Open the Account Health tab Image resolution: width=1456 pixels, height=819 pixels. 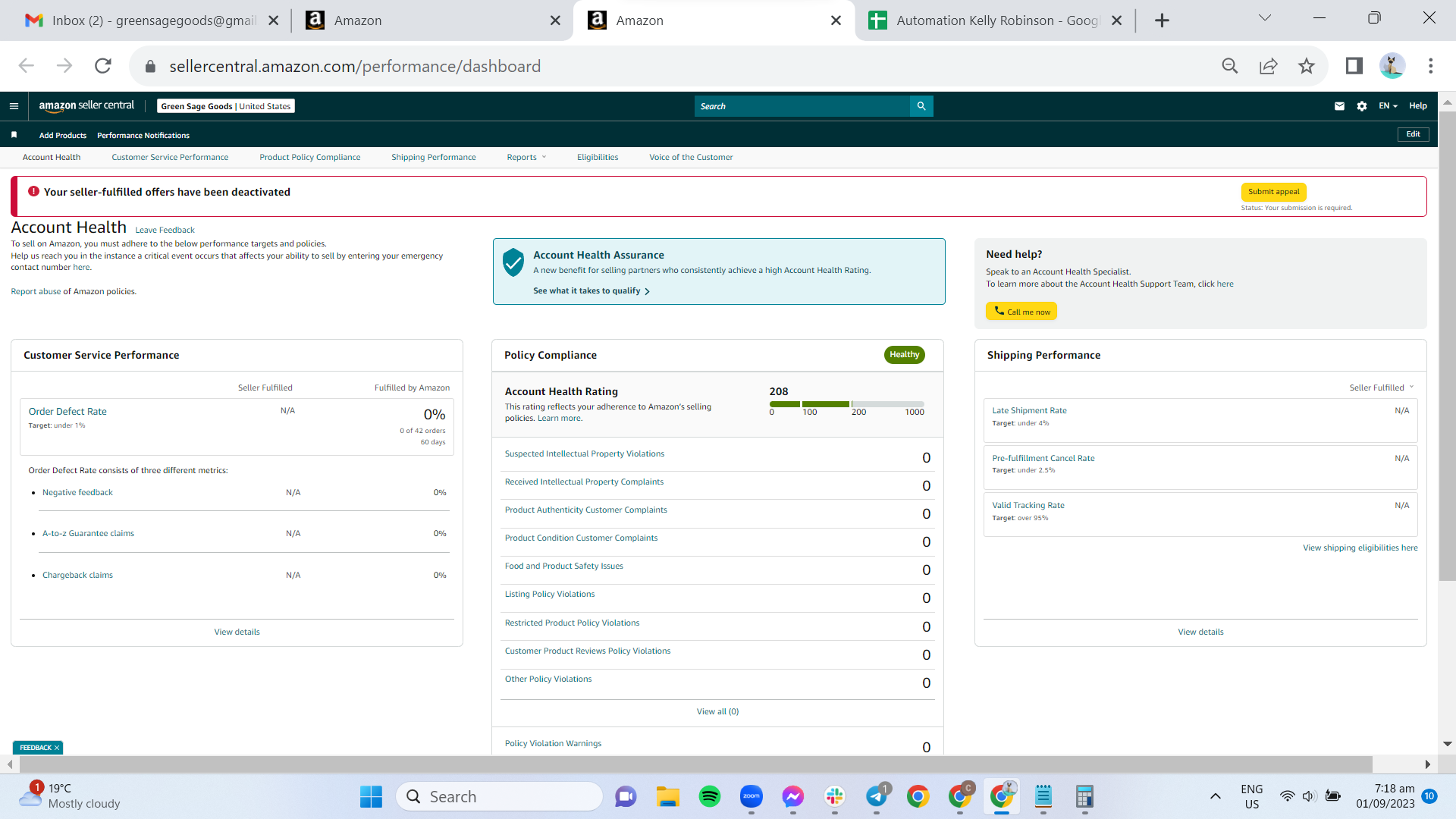(52, 158)
